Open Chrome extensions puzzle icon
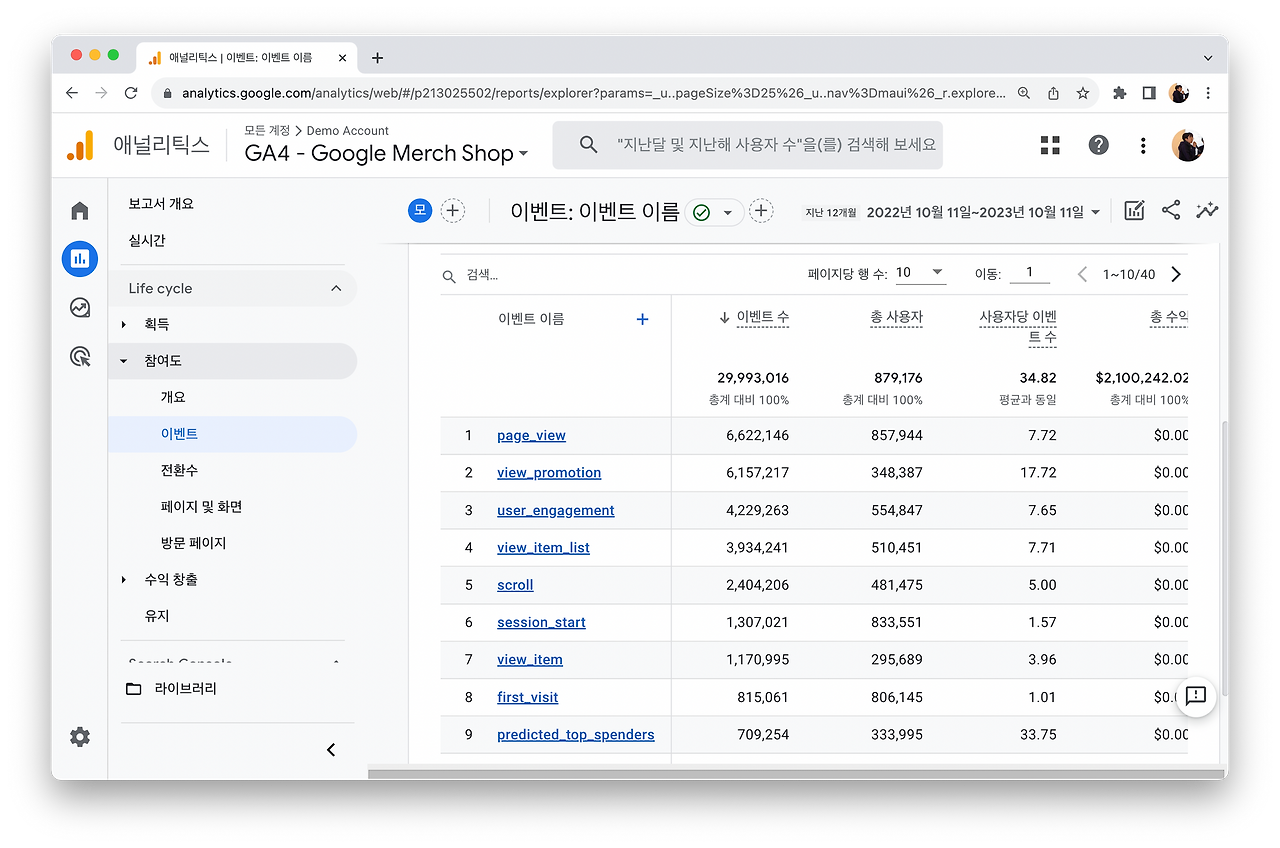The height and width of the screenshot is (848, 1280). tap(1119, 93)
